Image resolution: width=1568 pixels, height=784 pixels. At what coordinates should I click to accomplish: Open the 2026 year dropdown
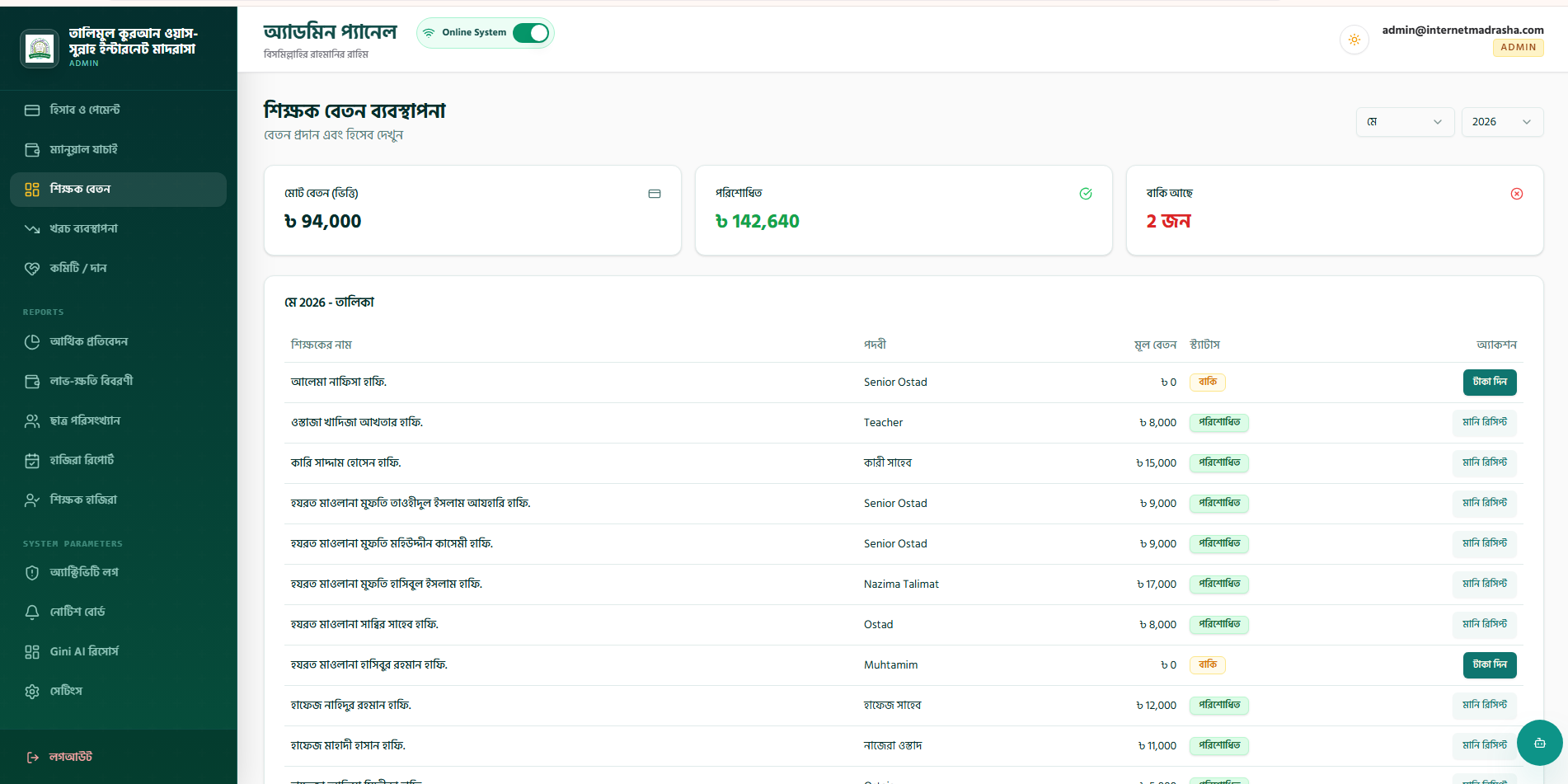point(1502,122)
